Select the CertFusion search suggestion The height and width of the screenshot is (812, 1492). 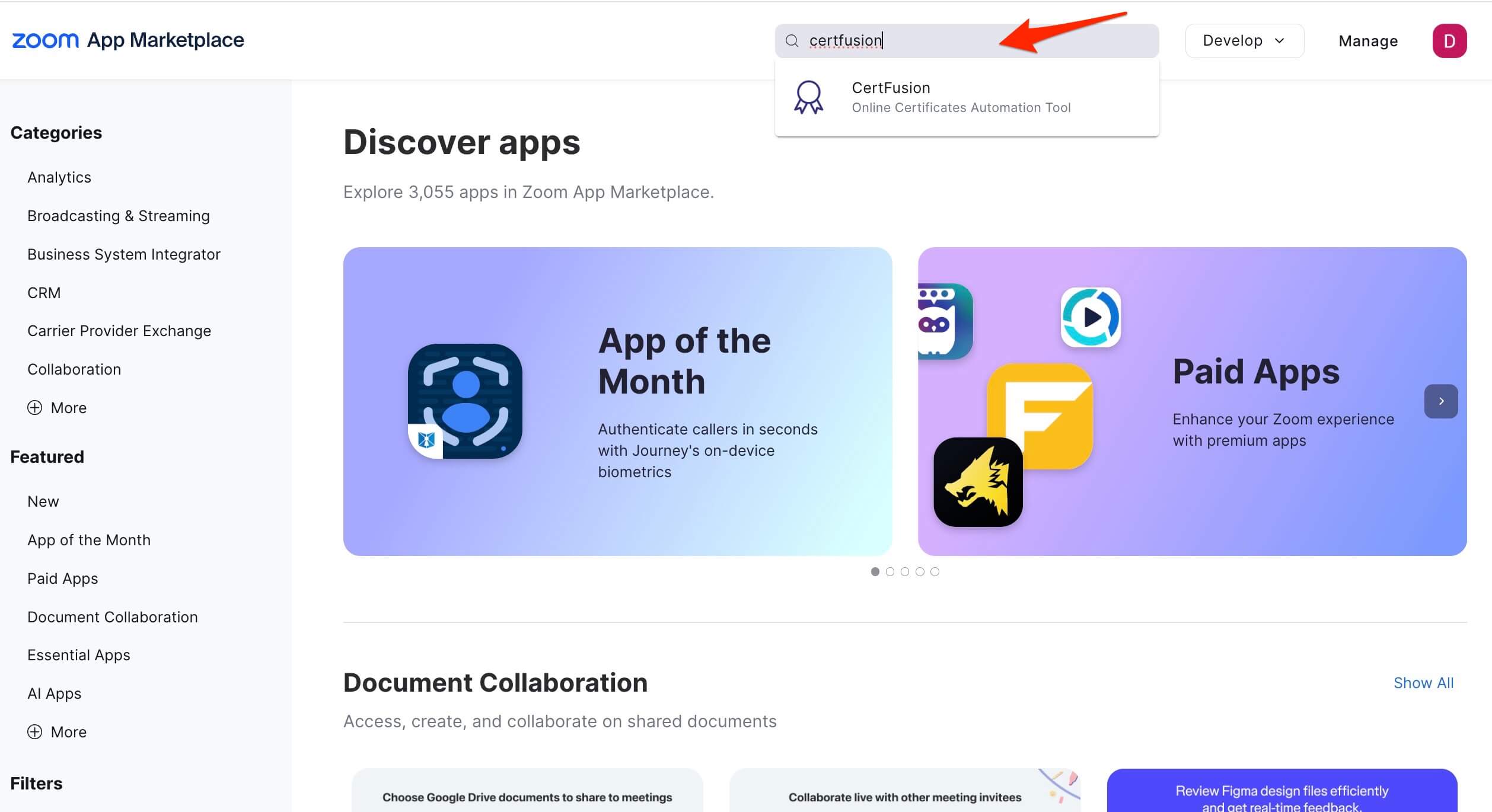(x=967, y=98)
